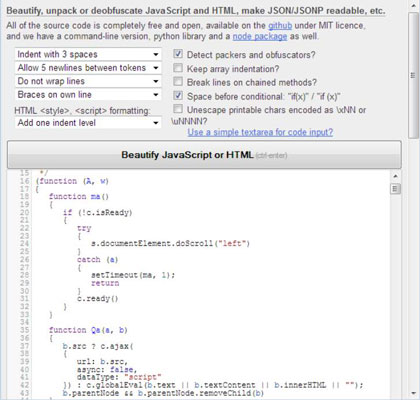The width and height of the screenshot is (420, 400).
Task: Click on 'url: b.src,' line
Action: 102,362
